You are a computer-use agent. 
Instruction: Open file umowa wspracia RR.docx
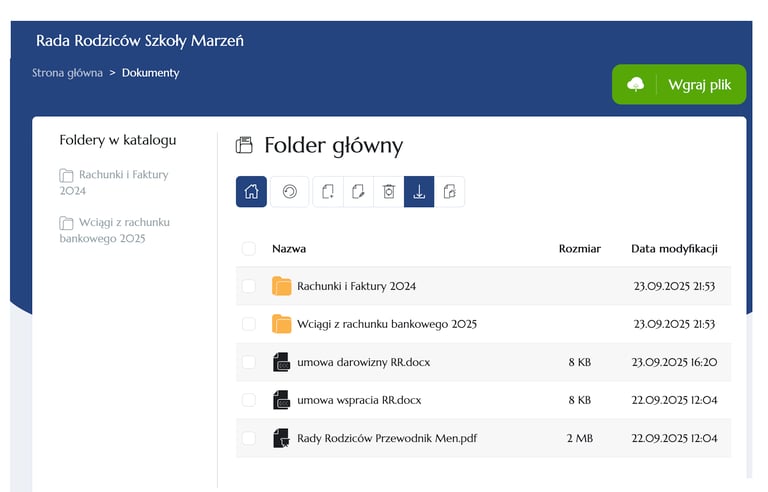[359, 400]
